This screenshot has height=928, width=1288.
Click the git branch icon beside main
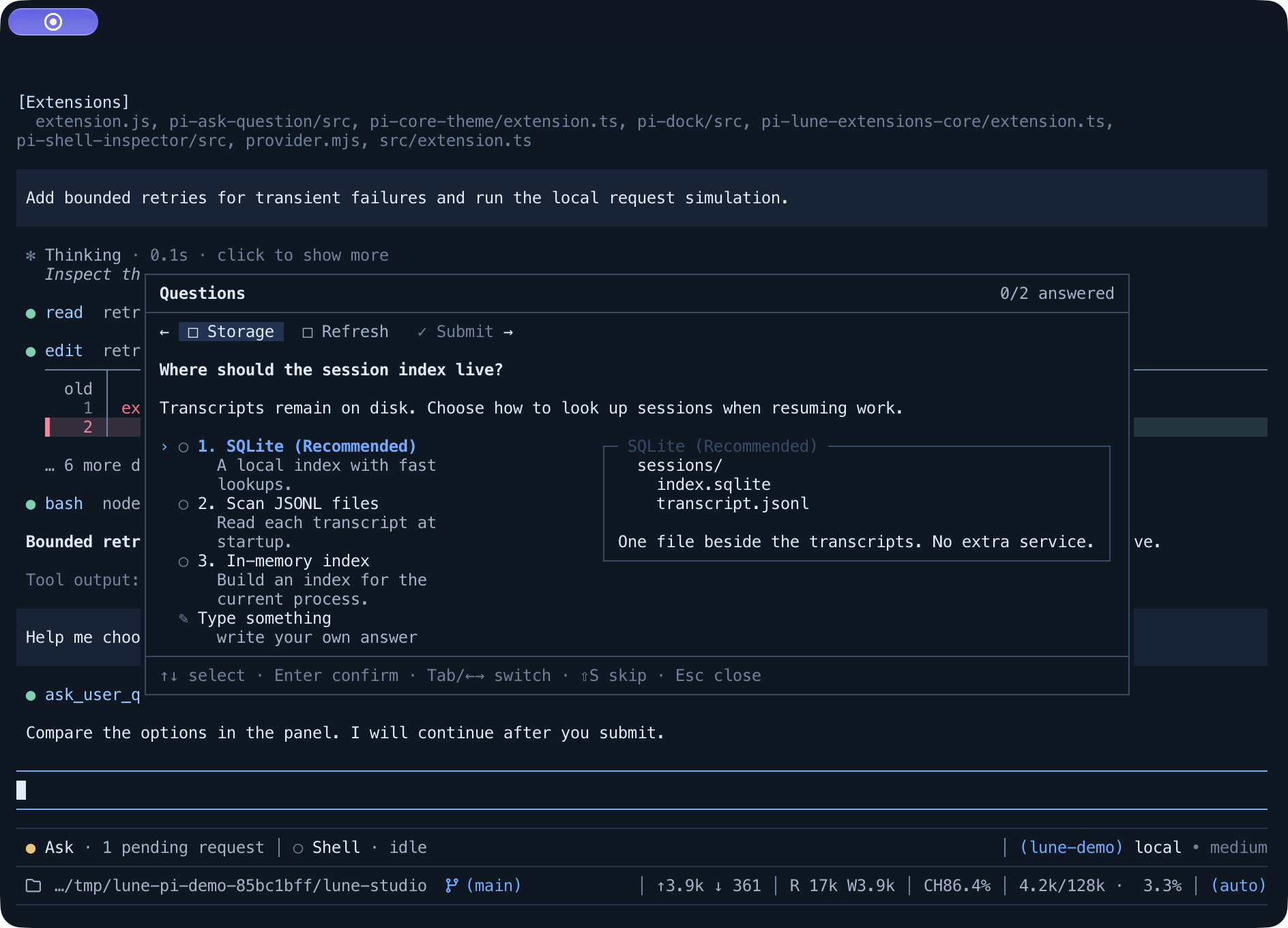(451, 886)
